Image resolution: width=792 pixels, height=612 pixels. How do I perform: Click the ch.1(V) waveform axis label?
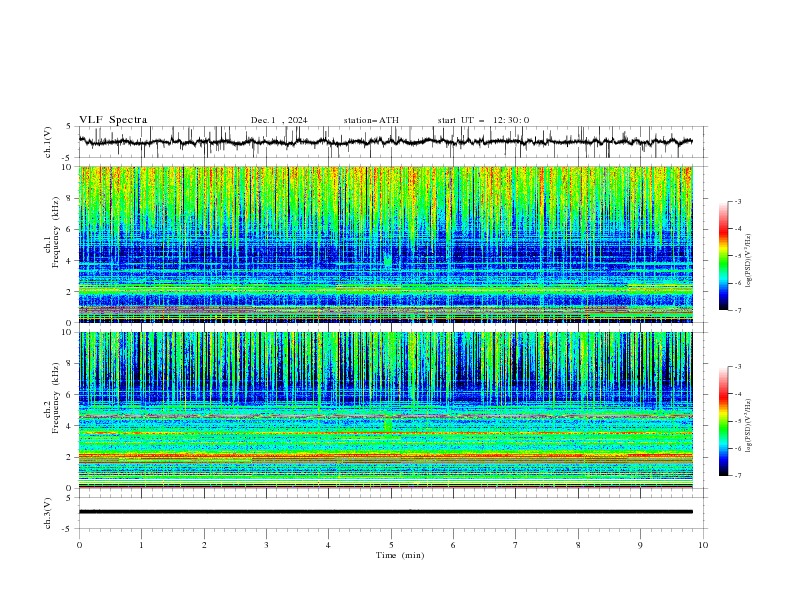pyautogui.click(x=48, y=142)
